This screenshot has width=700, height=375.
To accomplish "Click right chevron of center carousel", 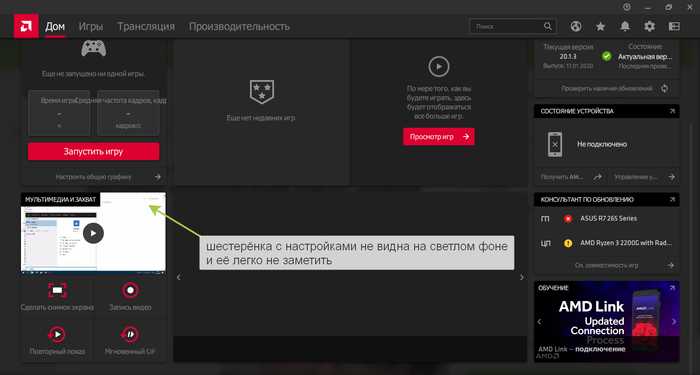I will point(521,277).
